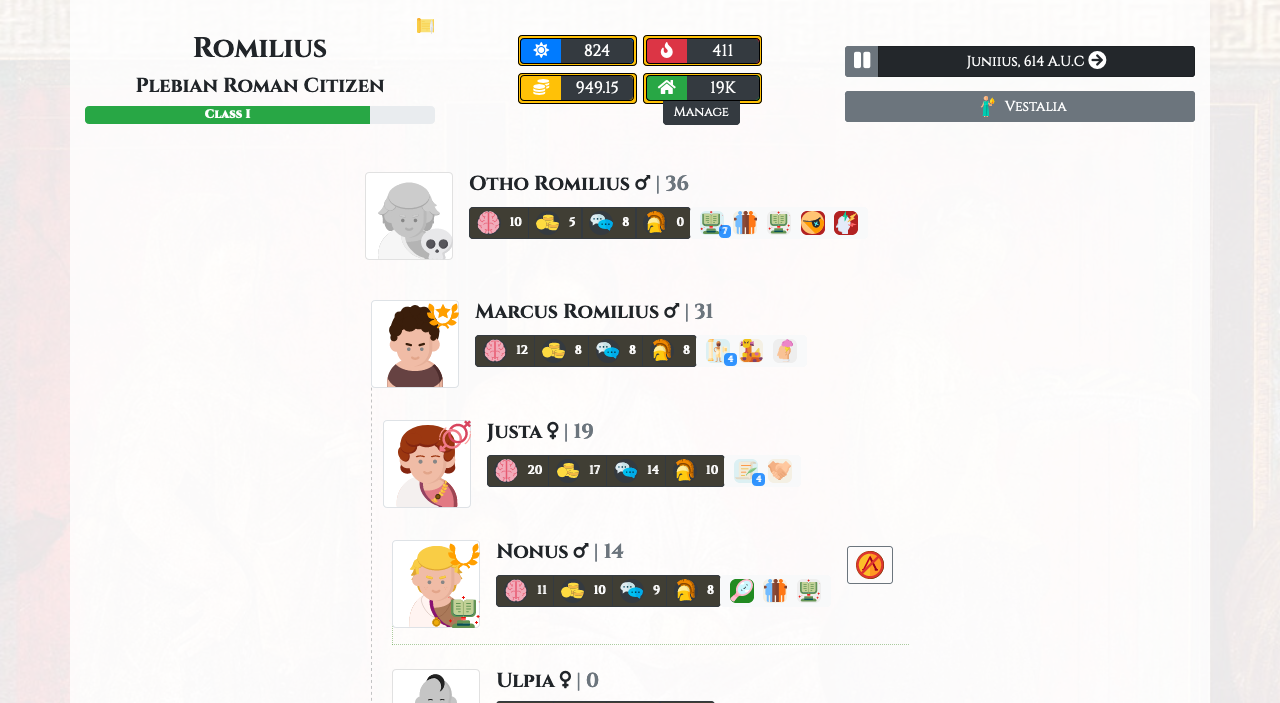Viewport: 1280px width, 703px height.
Task: Open Marcus Romilius's portrait
Action: pos(415,344)
